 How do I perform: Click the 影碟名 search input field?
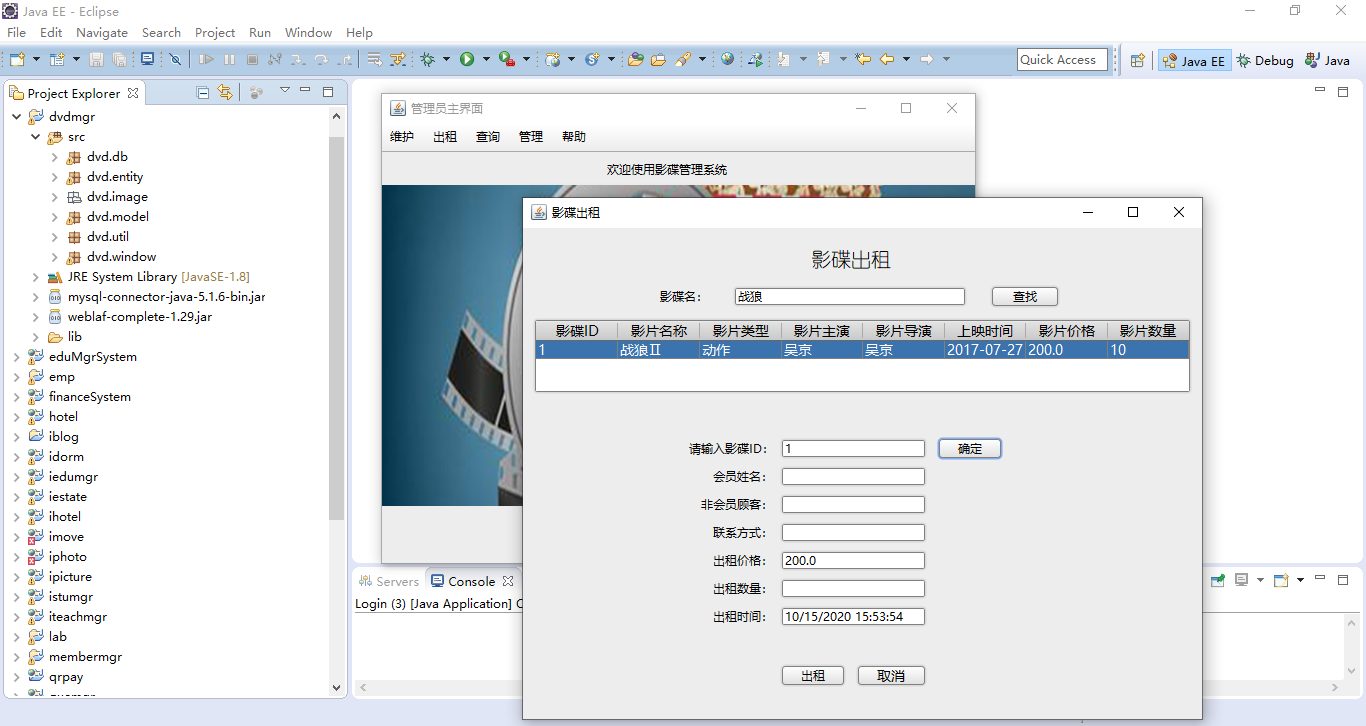[x=849, y=297]
